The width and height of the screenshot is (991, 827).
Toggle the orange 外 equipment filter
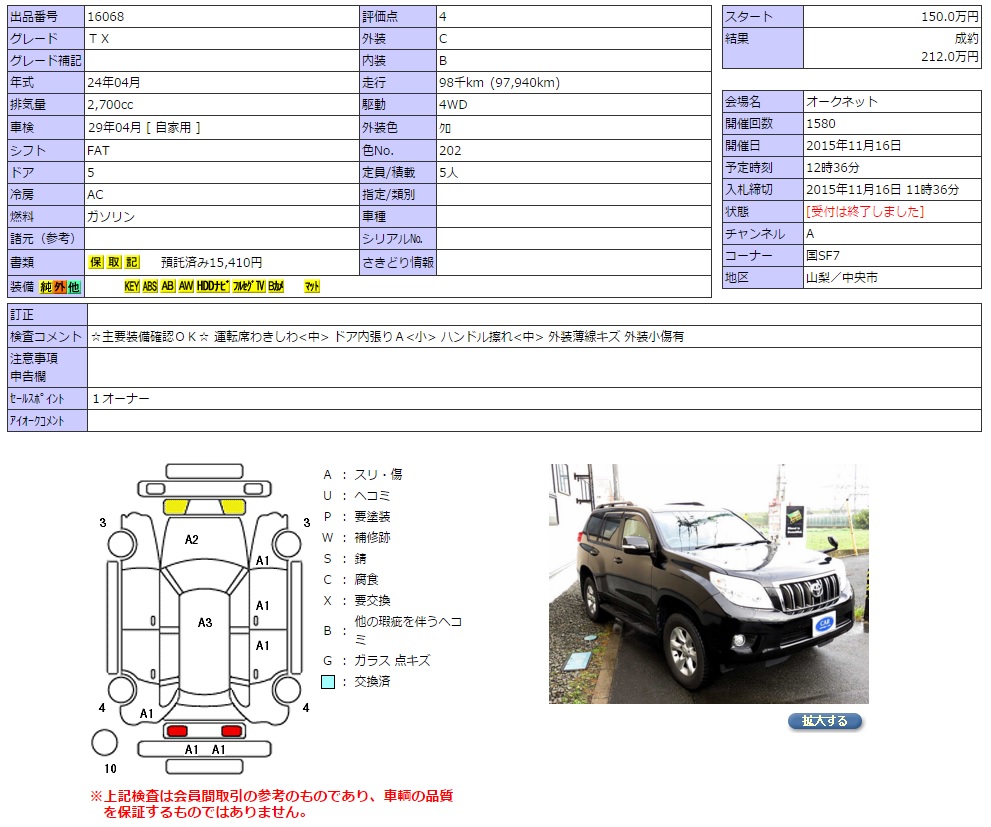coord(59,287)
